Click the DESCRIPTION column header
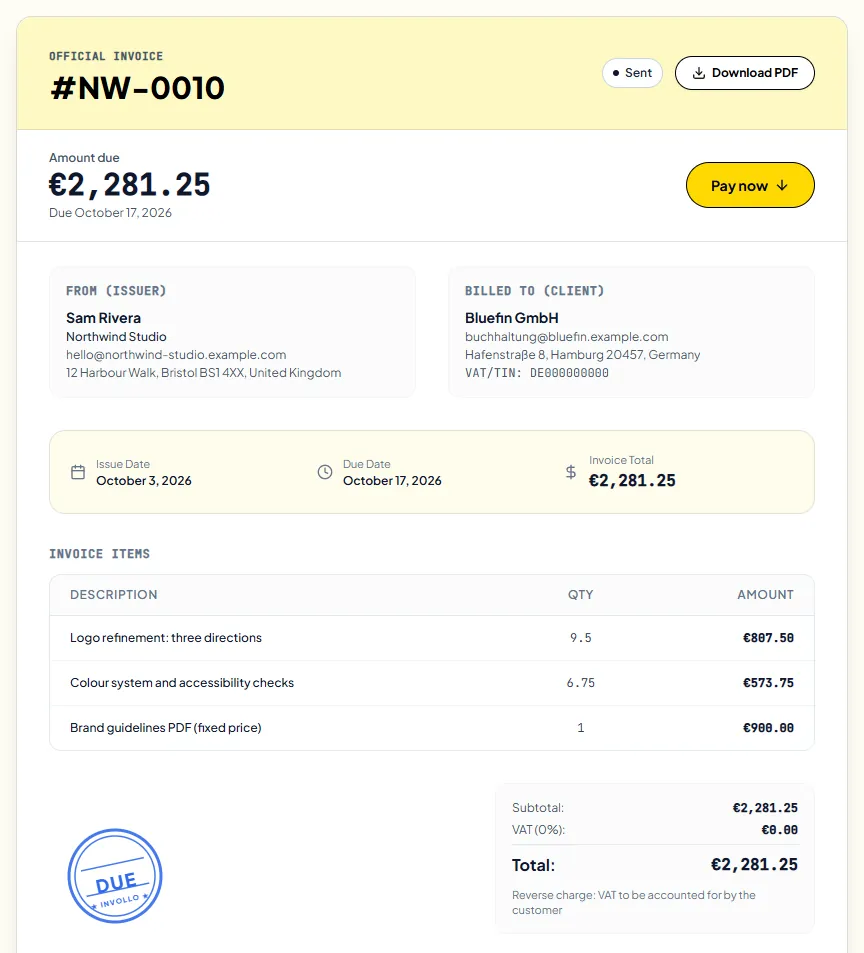The image size is (864, 953). [x=114, y=594]
